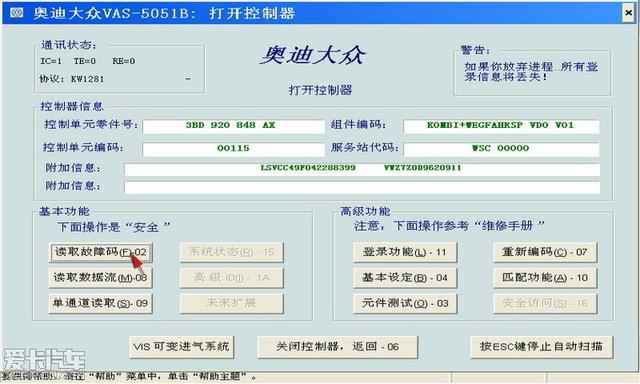
Task: Select 单通道读取 - 09 button
Action: (100, 304)
